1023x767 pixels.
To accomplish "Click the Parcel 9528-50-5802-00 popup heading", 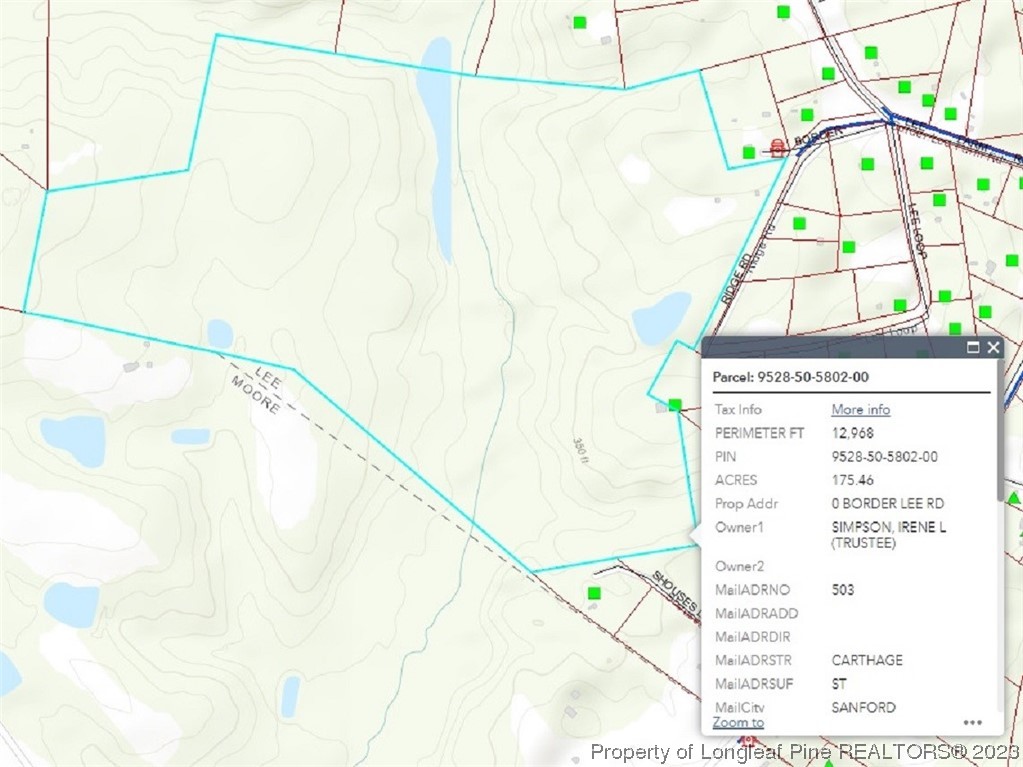I will pos(790,377).
